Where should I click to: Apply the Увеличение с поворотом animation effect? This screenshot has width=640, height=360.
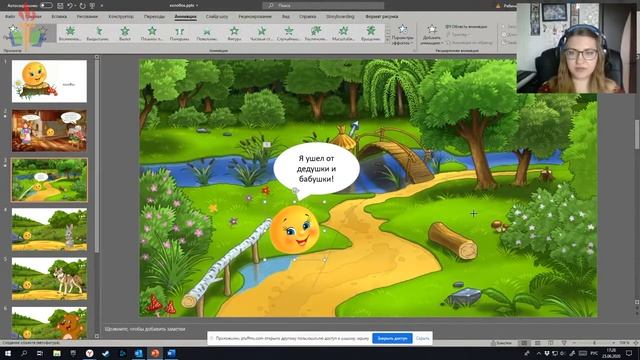coord(316,33)
